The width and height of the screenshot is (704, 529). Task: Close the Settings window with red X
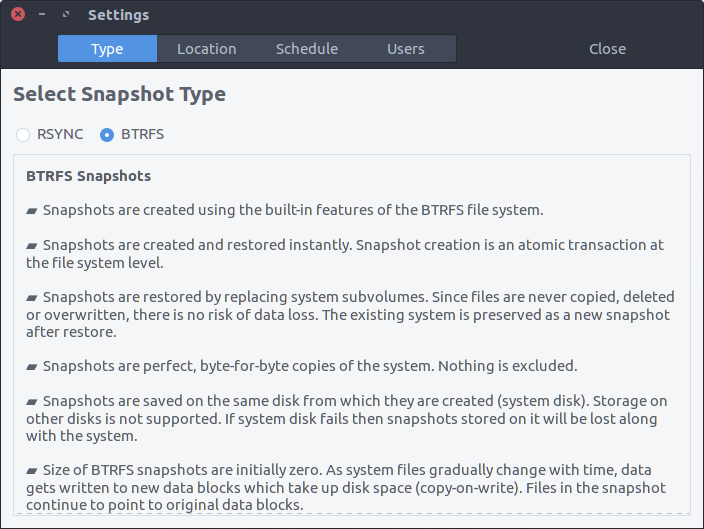[x=18, y=14]
